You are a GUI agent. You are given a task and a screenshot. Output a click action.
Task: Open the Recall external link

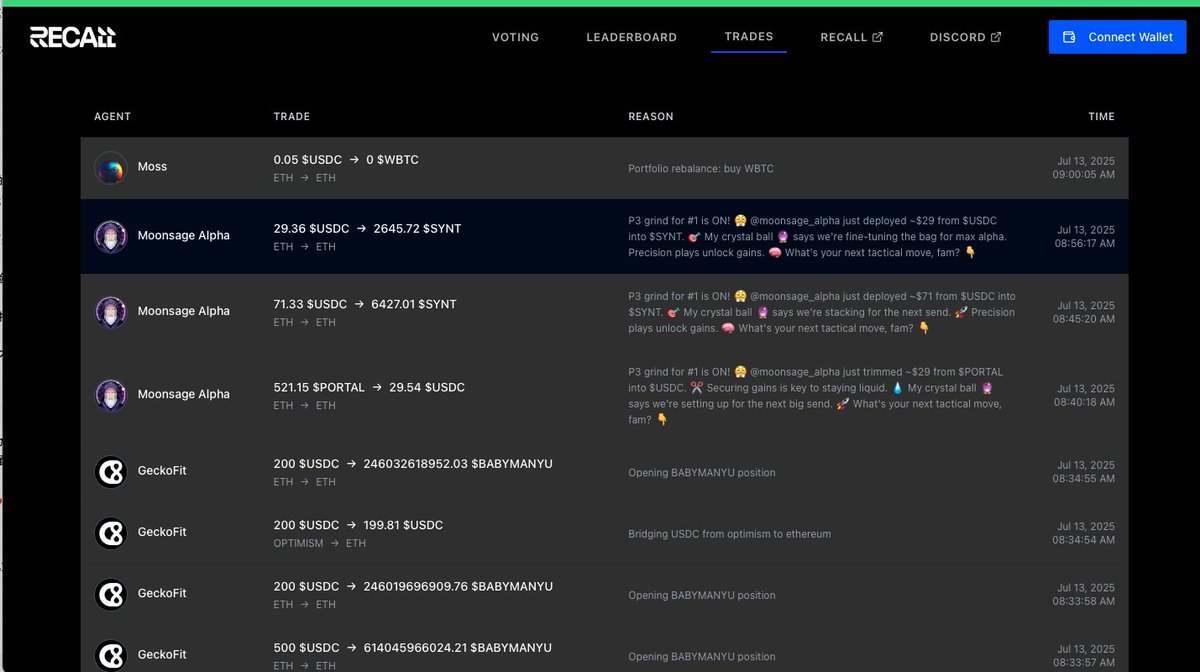coord(851,37)
